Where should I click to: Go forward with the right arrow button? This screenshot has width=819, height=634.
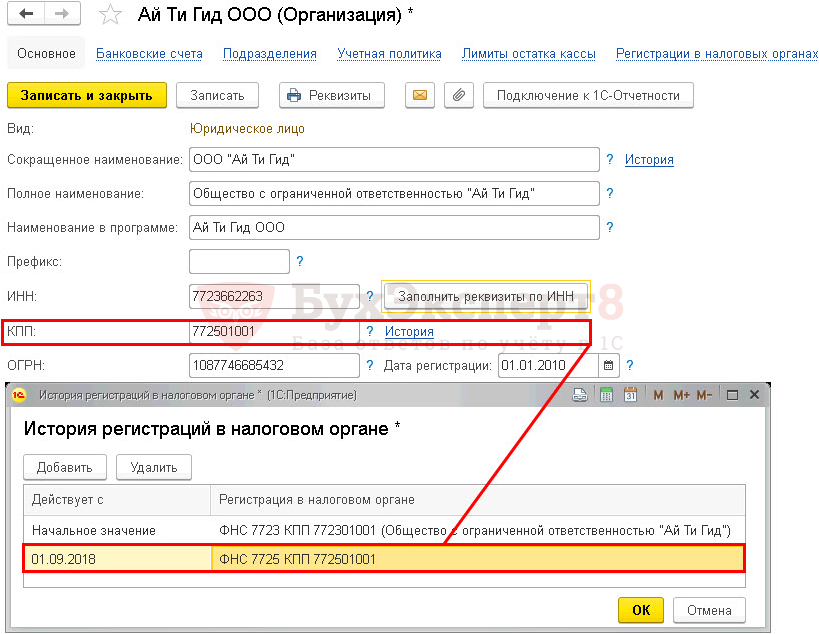pos(62,14)
